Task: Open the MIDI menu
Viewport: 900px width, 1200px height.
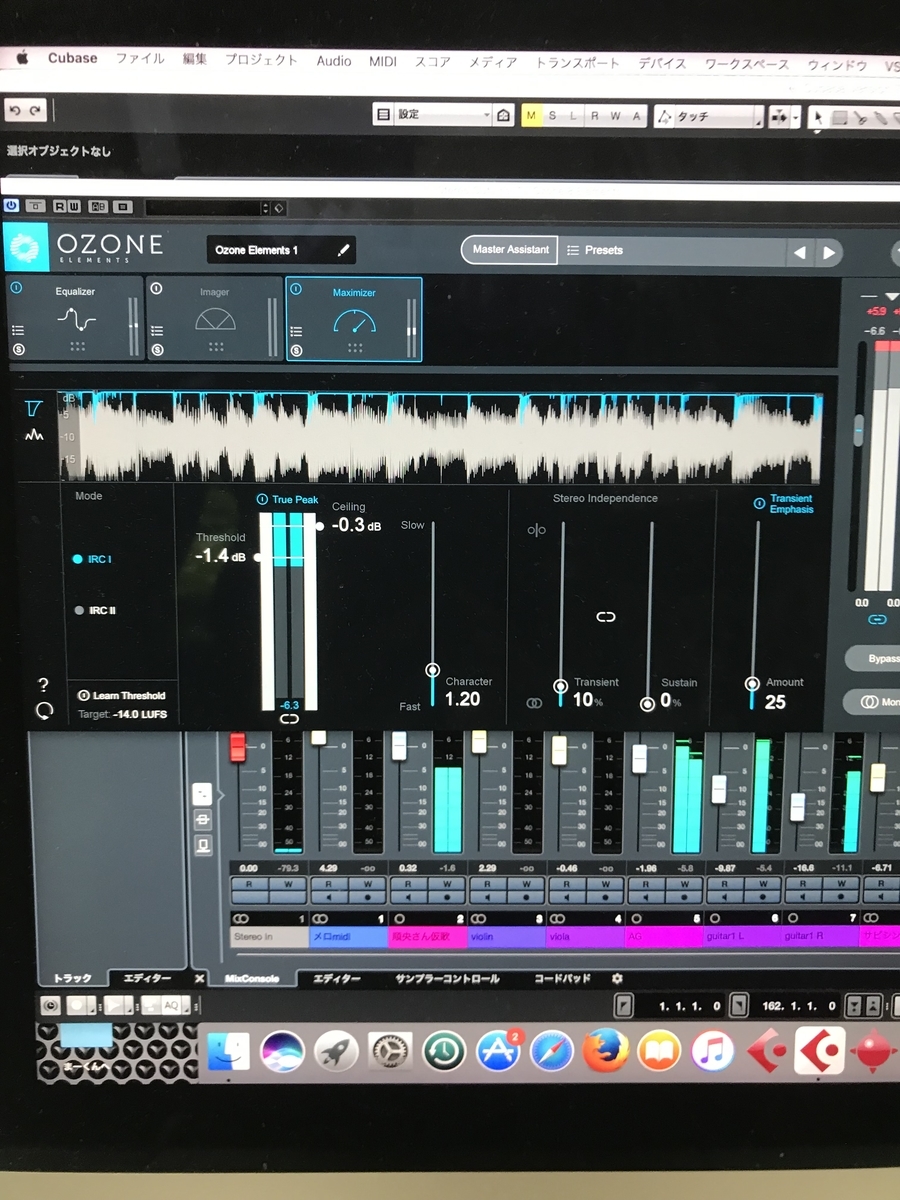Action: (x=383, y=61)
